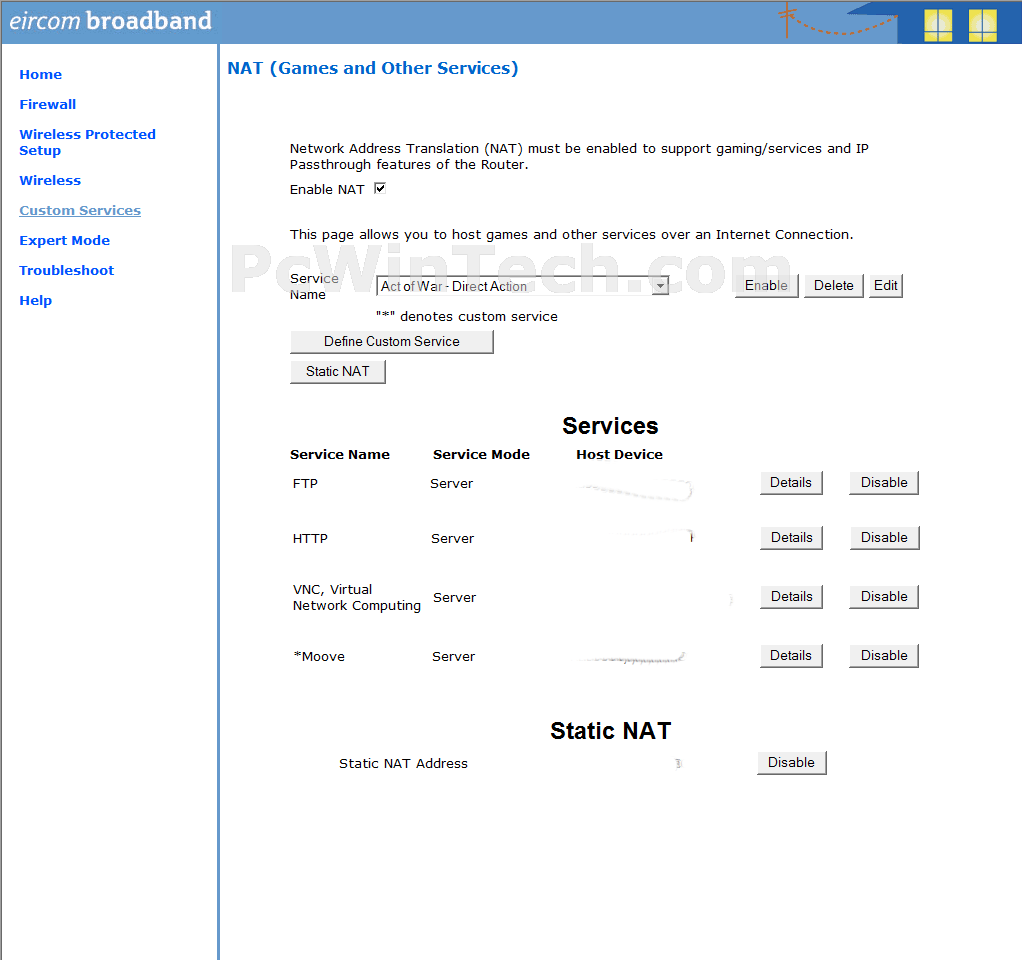Disable the HTTP service
This screenshot has width=1022, height=960.
point(884,537)
